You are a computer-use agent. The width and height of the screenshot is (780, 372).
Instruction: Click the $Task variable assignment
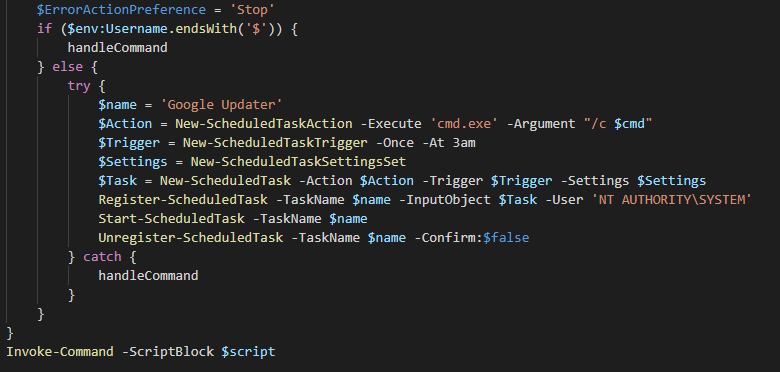coord(117,181)
